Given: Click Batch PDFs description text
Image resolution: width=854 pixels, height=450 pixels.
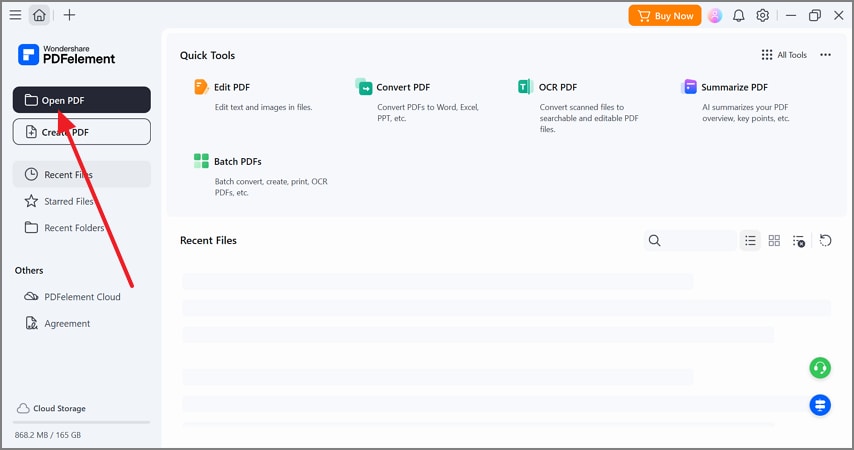Looking at the screenshot, I should click(x=271, y=187).
